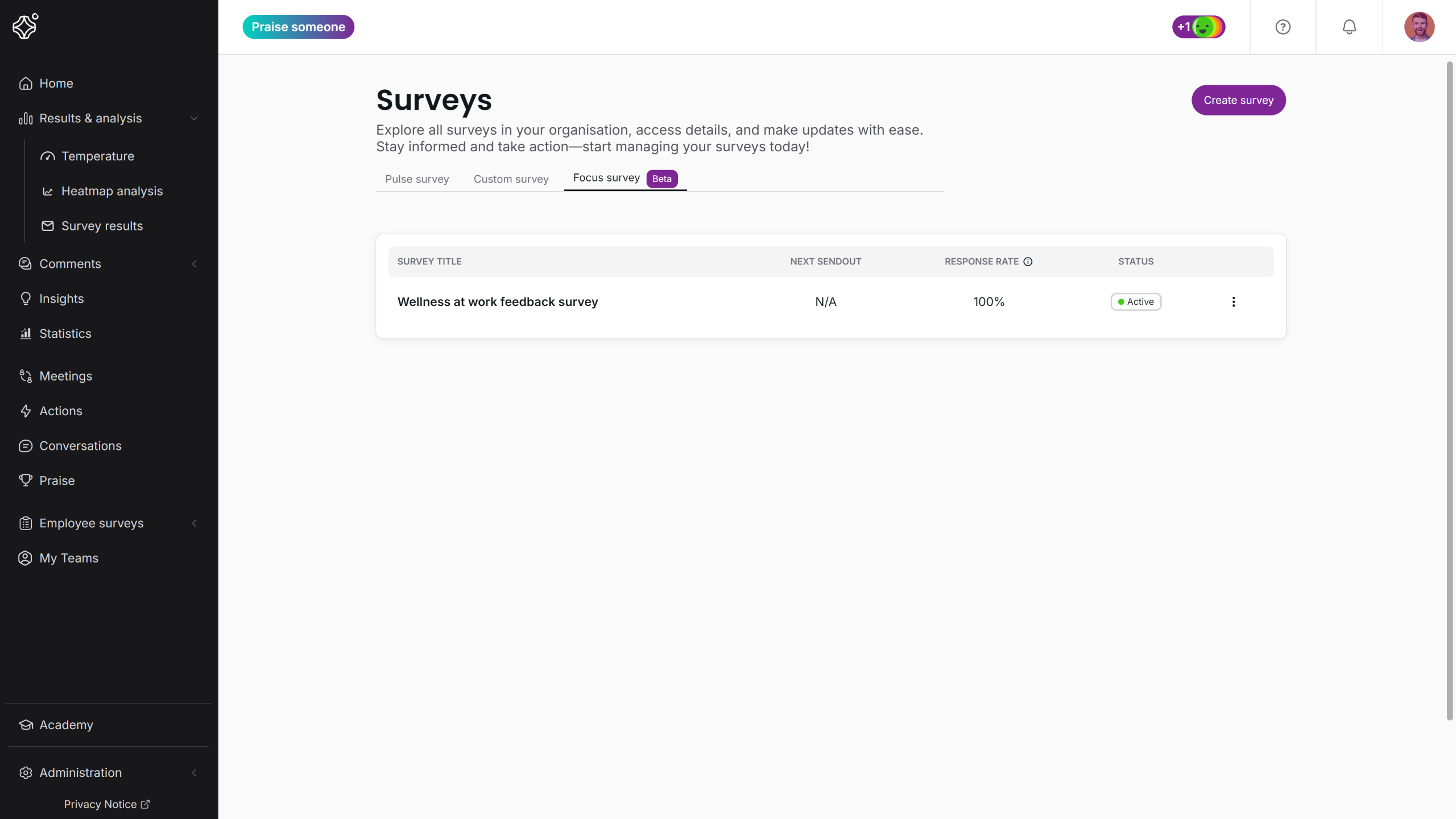Open Temperature gauge in sidebar
The width and height of the screenshot is (1456, 819).
(97, 156)
